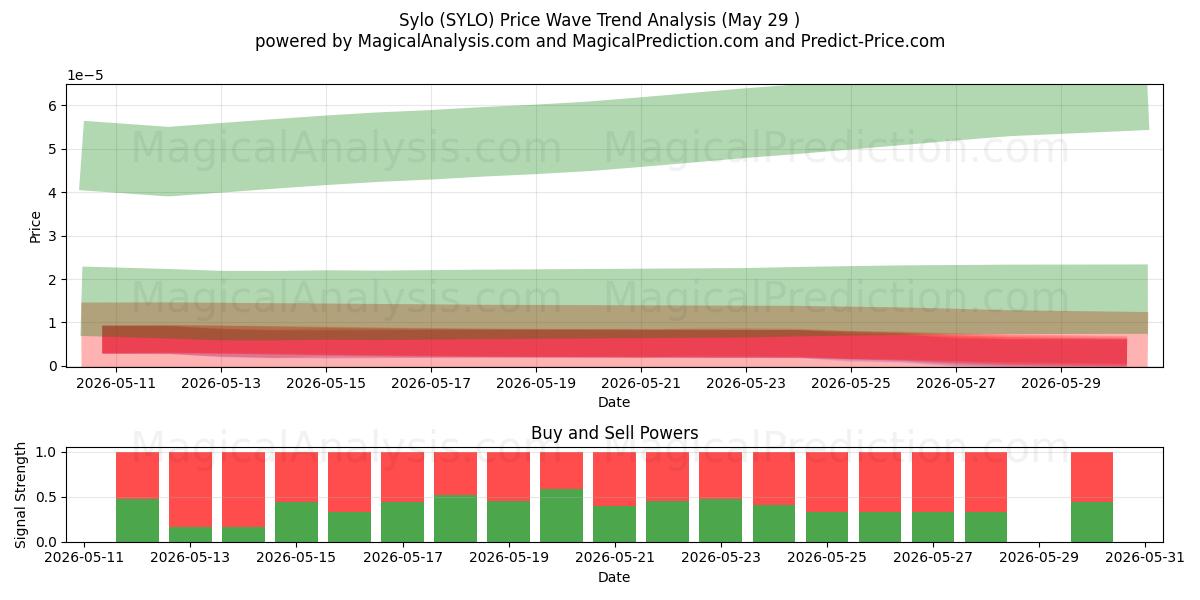Select the green buy segment of the 2026-05-12 bar

point(137,520)
